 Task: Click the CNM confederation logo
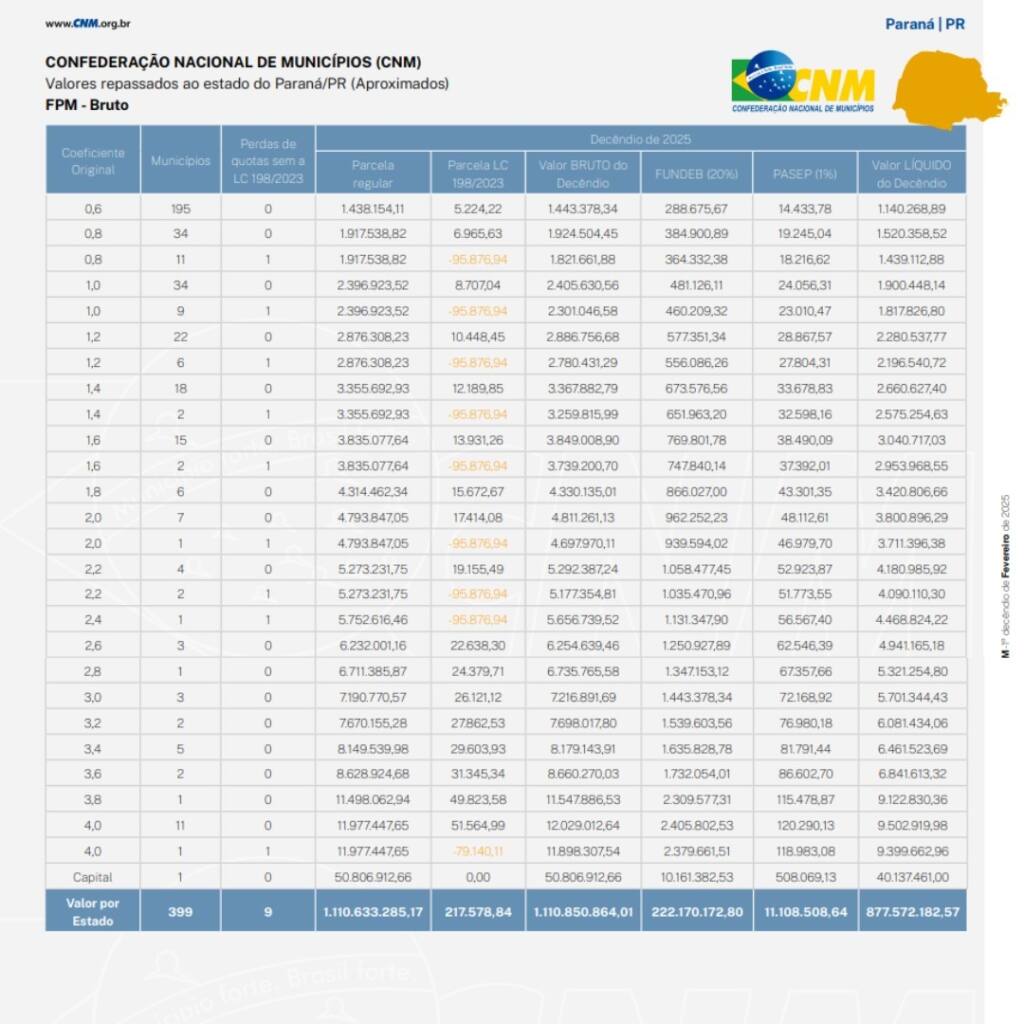click(x=803, y=82)
